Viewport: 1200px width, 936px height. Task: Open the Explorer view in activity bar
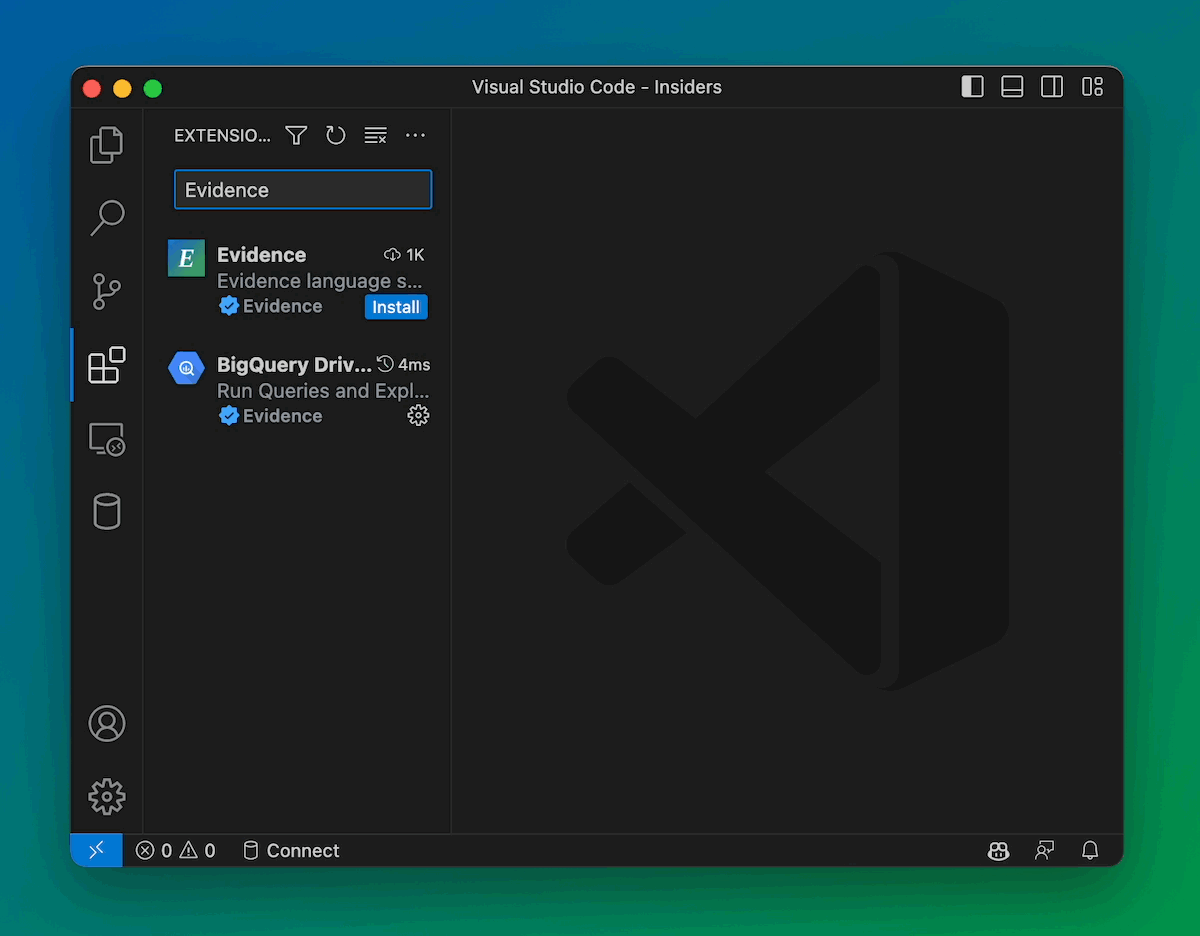coord(106,145)
